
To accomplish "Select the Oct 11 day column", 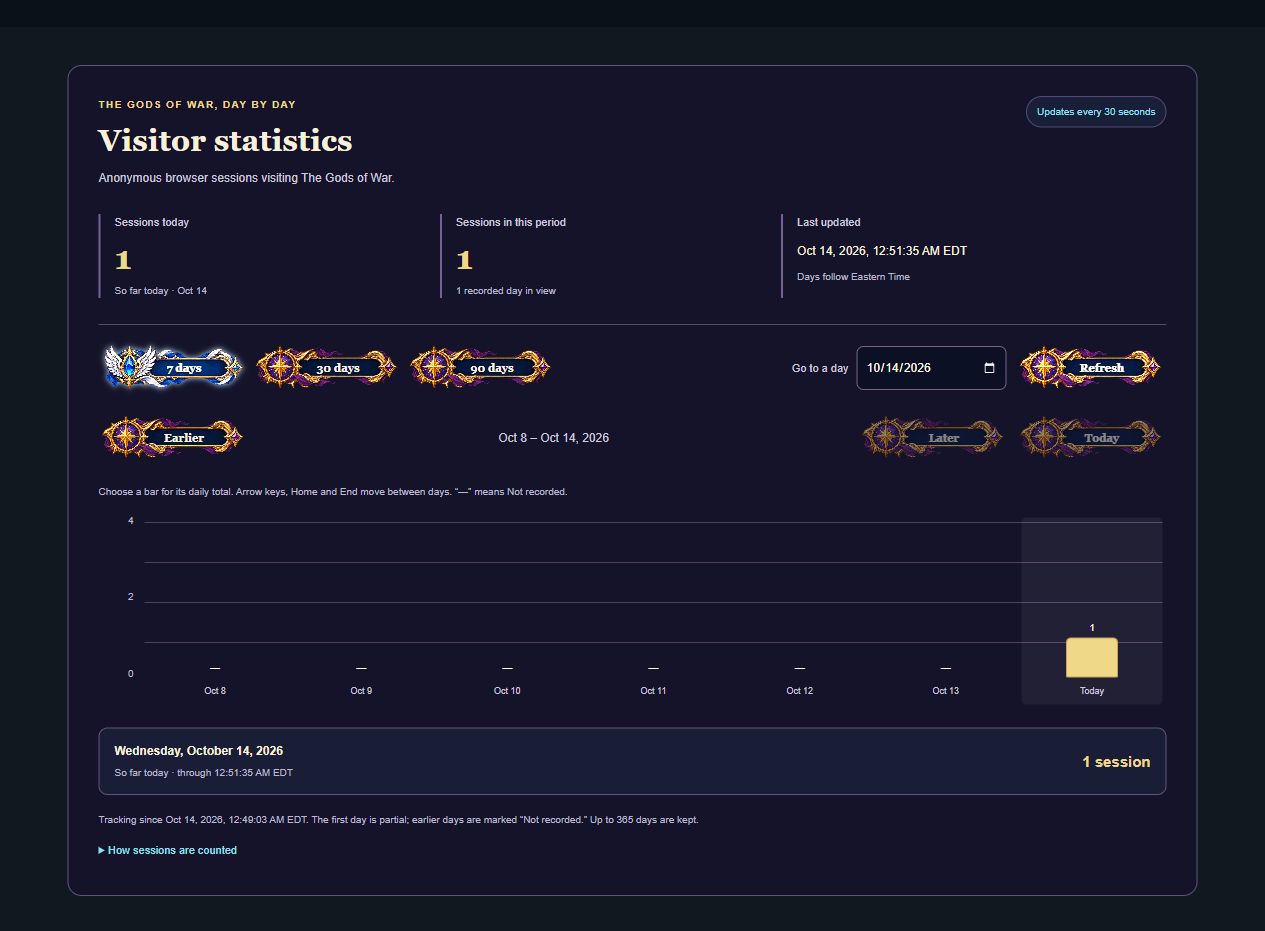I will 653,611.
